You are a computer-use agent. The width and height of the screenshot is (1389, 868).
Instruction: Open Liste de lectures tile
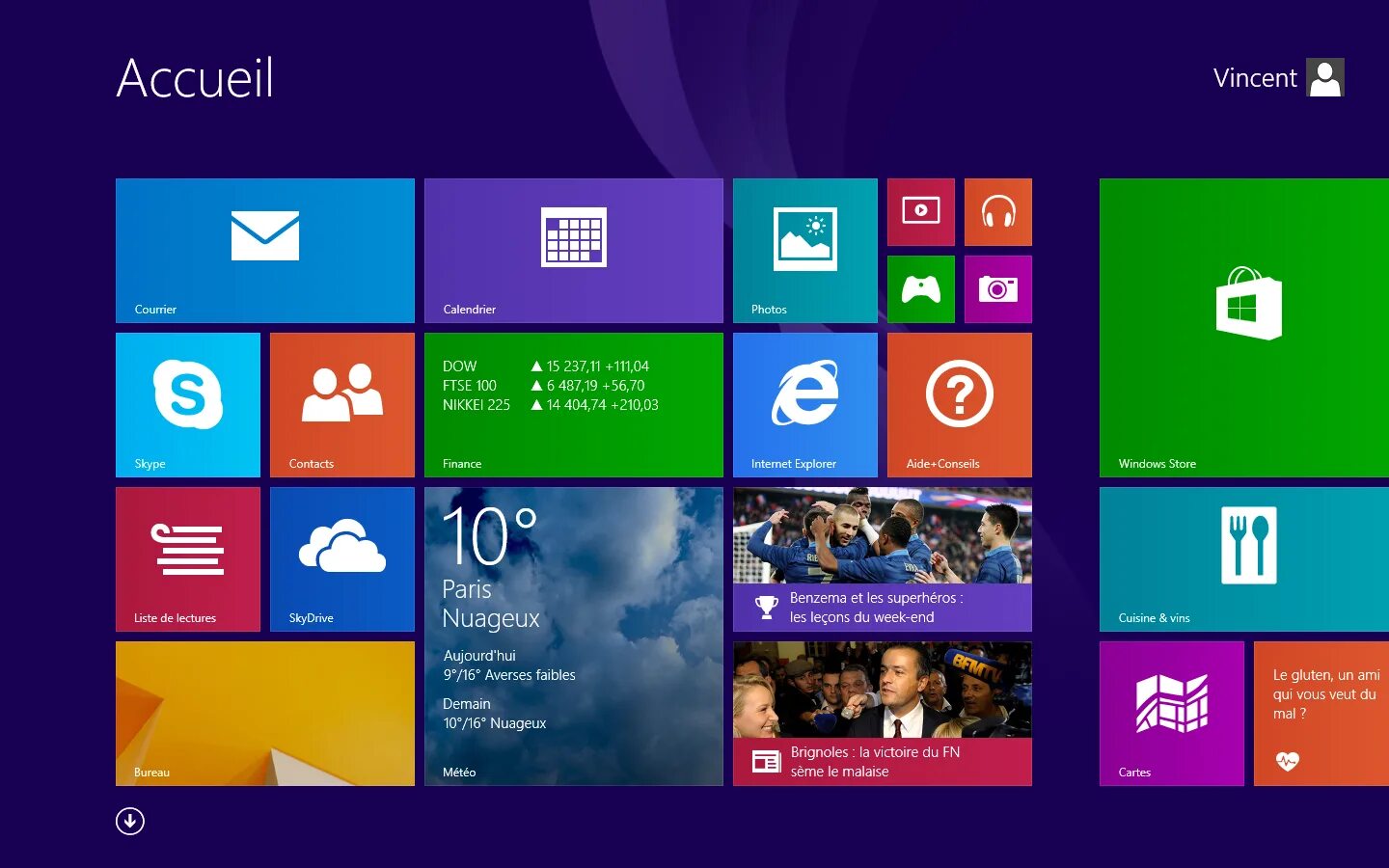[188, 559]
